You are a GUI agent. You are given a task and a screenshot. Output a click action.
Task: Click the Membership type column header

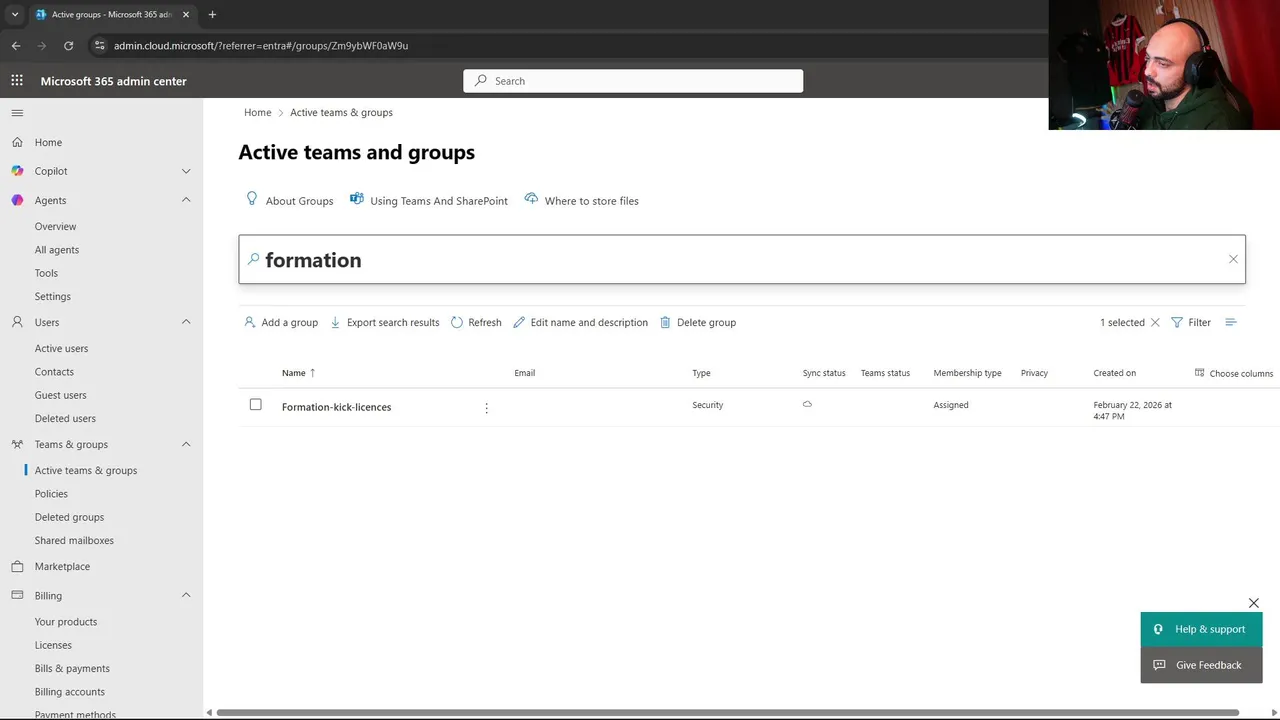click(x=967, y=373)
